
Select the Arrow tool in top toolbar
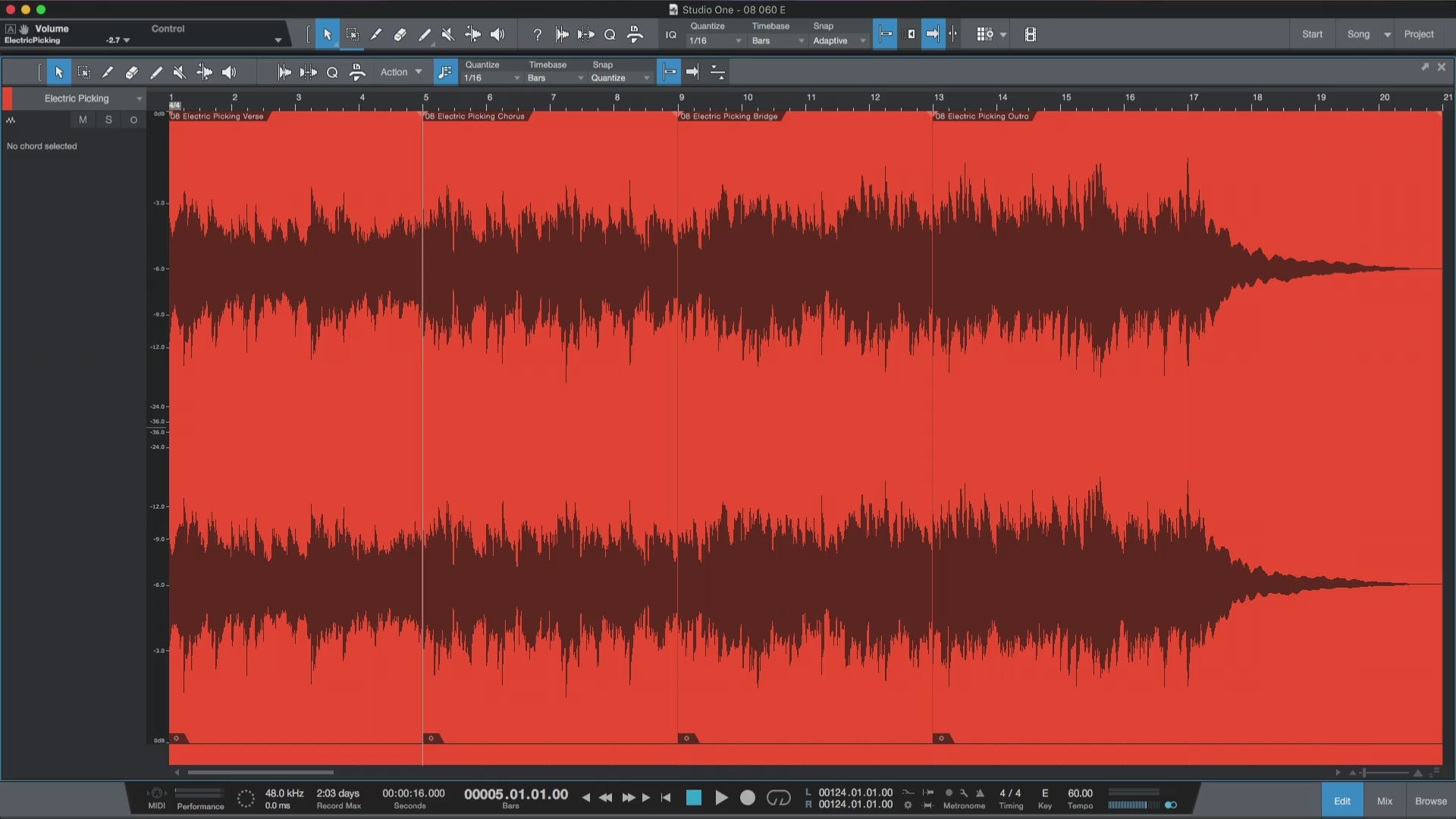(x=328, y=34)
